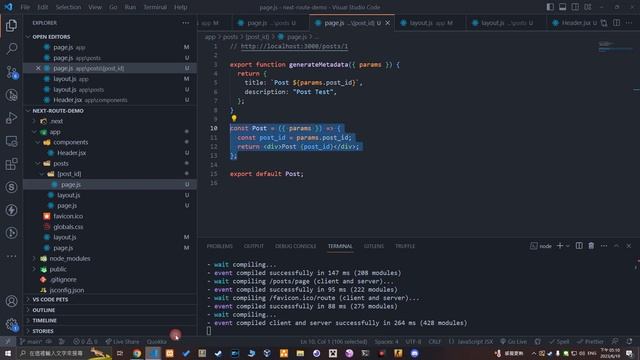Switch to the DEBUG CONSOLE tab

click(296, 246)
